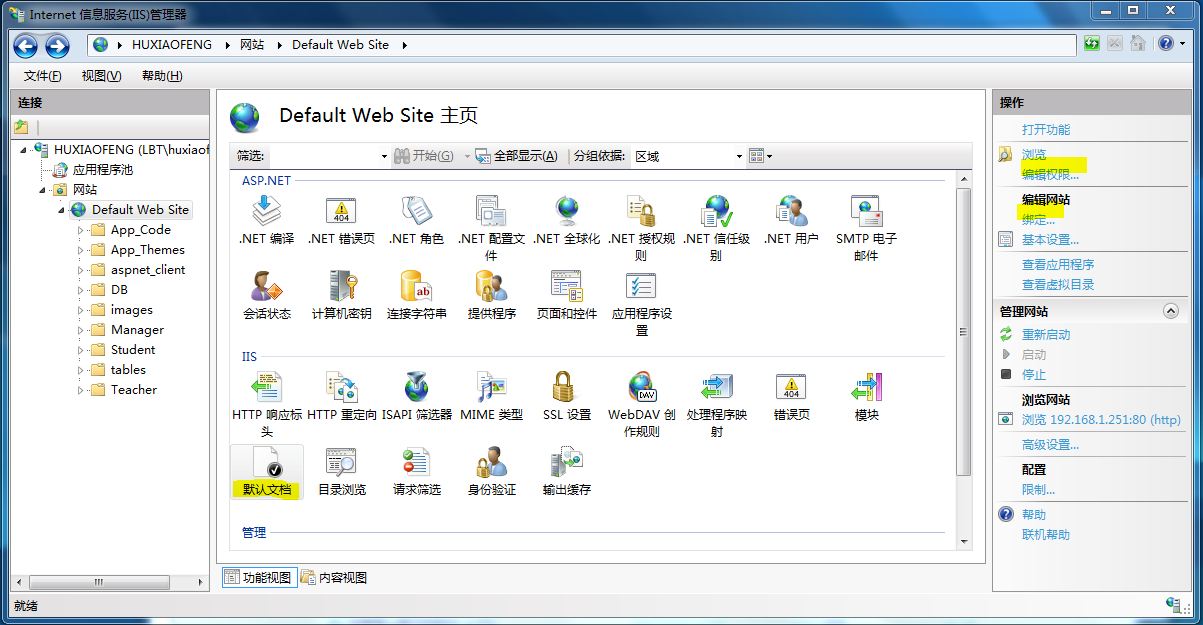Screen dimensions: 1203x625
Task: Stop the website using 停止
Action: pyautogui.click(x=1035, y=375)
